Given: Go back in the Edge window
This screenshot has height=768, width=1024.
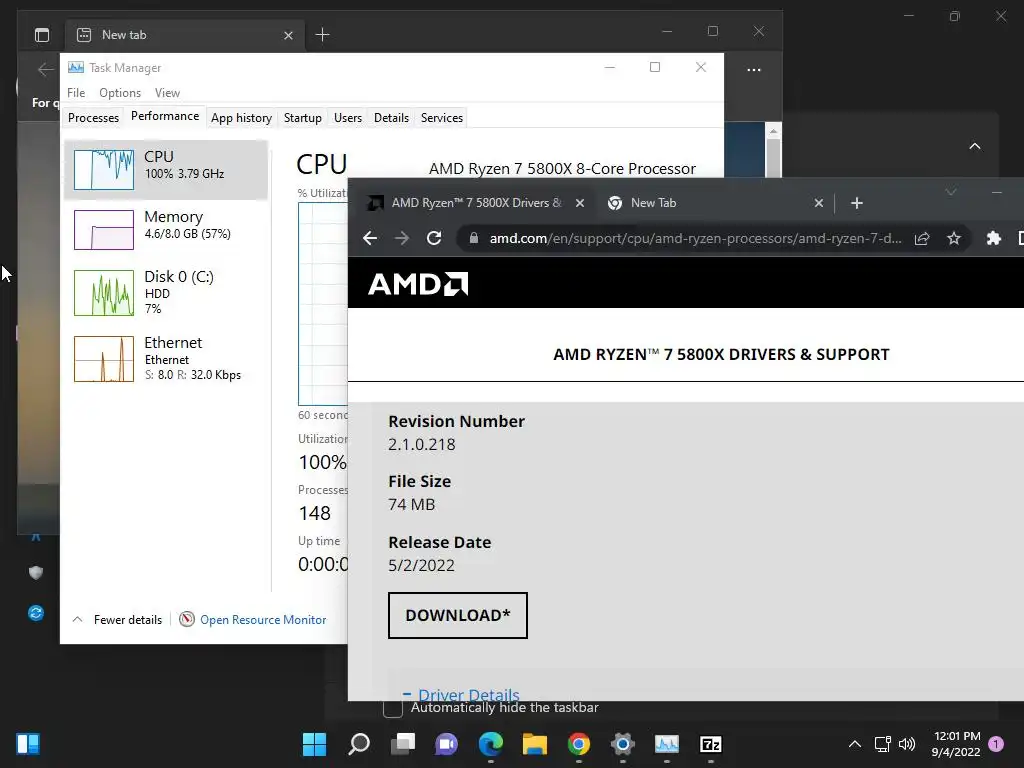Looking at the screenshot, I should pyautogui.click(x=45, y=69).
